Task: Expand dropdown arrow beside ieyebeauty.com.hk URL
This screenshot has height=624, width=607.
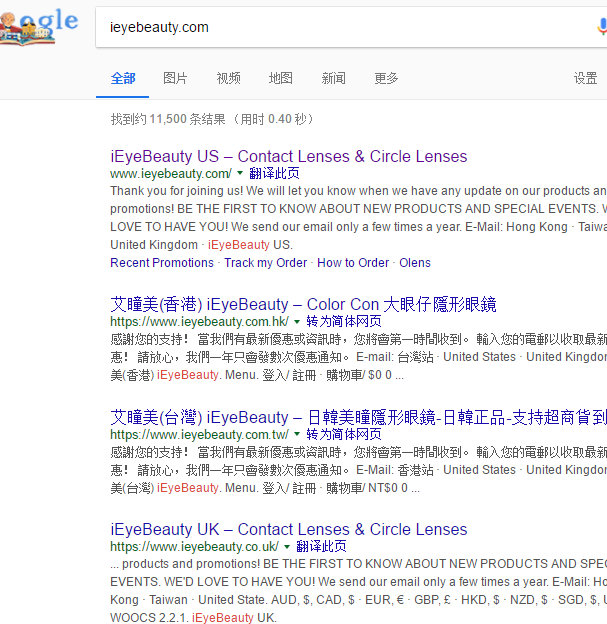Action: (x=297, y=321)
